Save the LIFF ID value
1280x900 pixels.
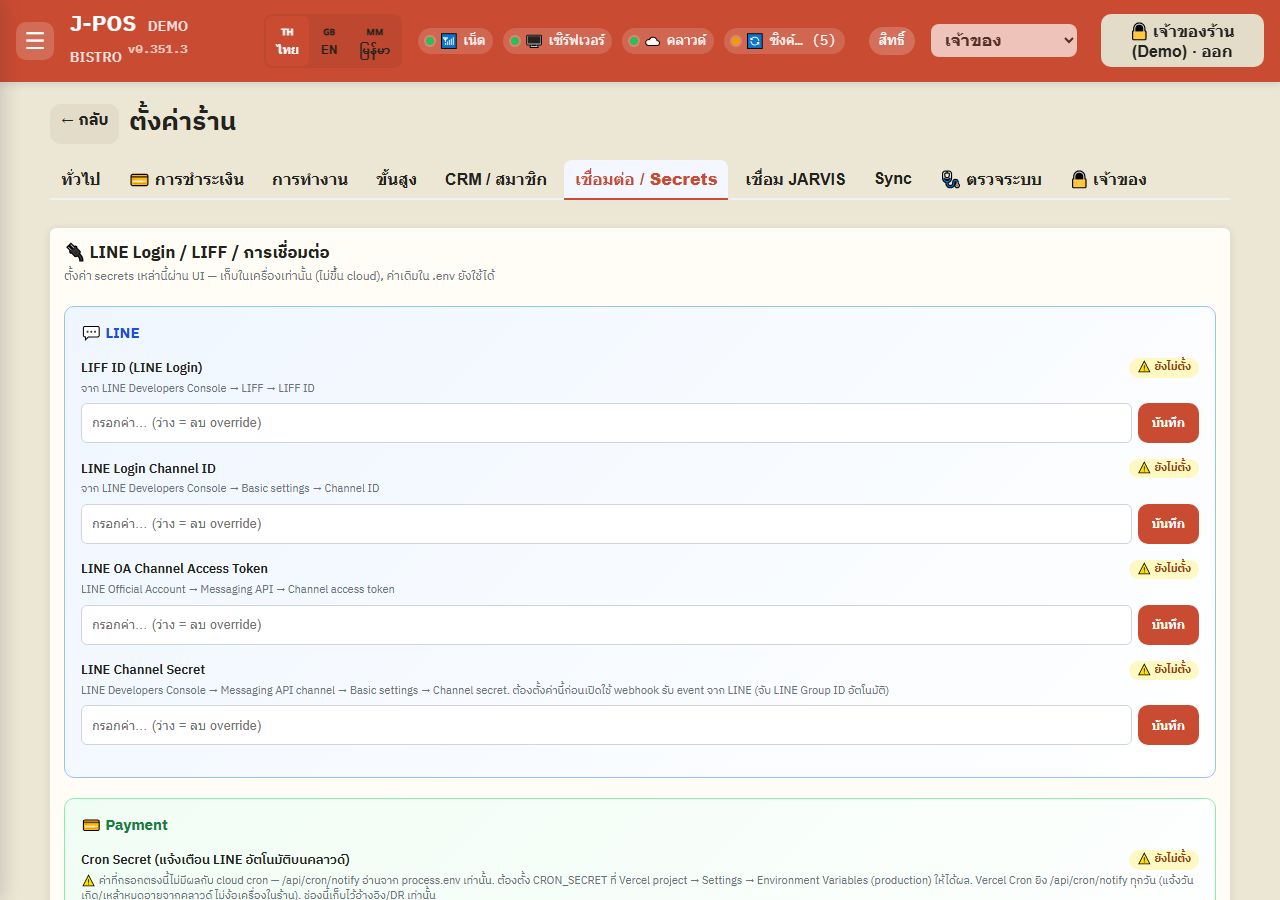[x=1168, y=423]
